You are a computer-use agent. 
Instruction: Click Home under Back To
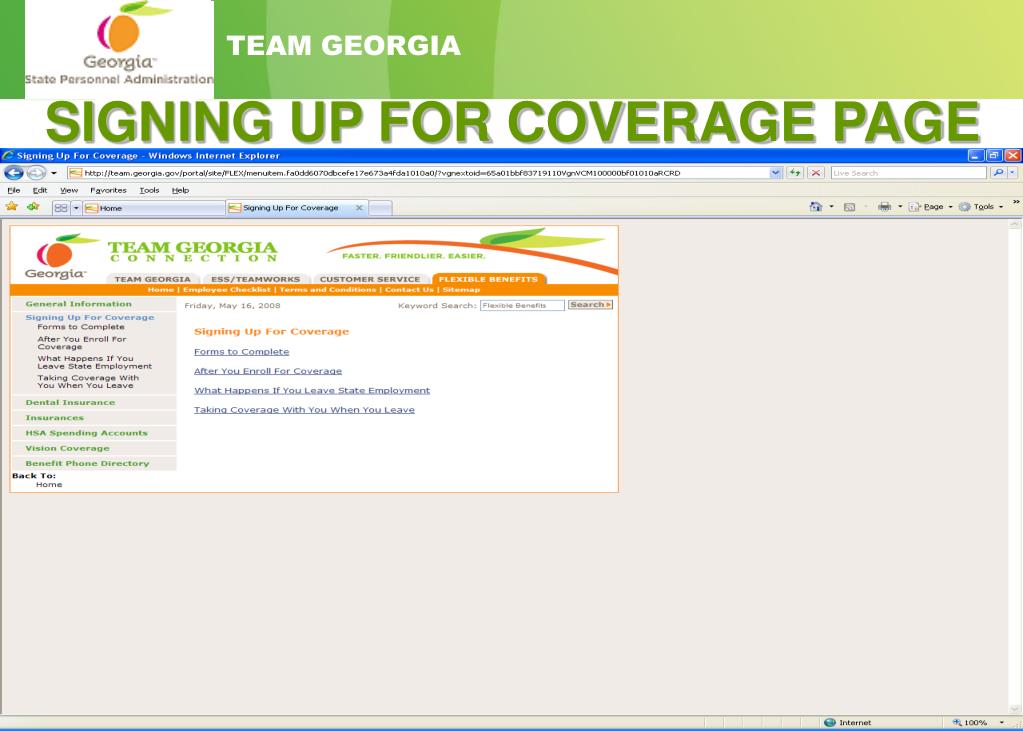pos(49,485)
